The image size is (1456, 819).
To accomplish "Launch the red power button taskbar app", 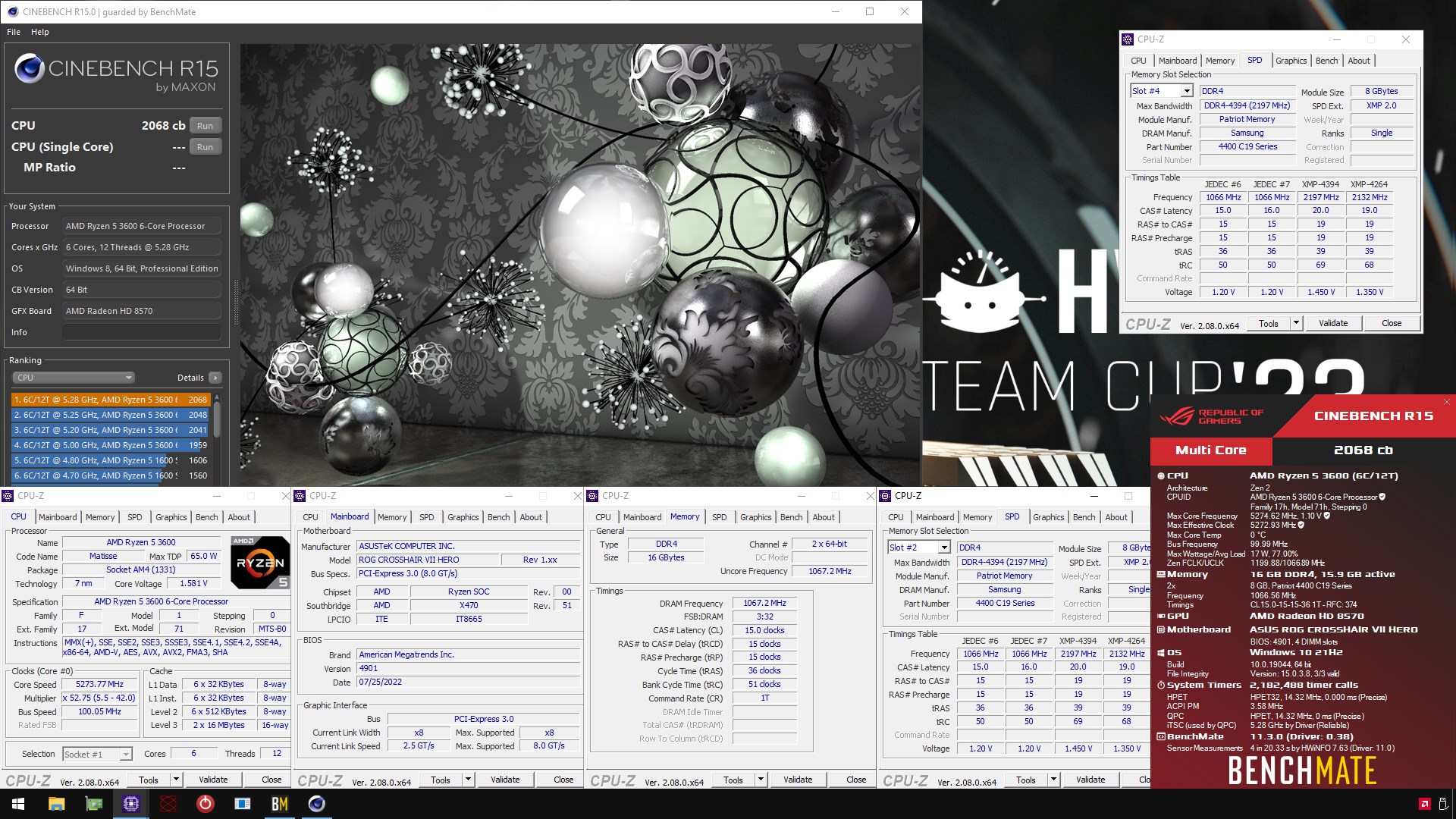I will coord(206,804).
